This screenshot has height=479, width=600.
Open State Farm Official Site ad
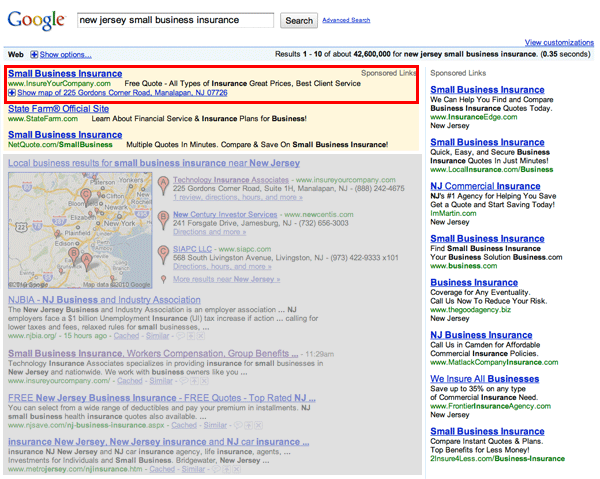[x=59, y=109]
